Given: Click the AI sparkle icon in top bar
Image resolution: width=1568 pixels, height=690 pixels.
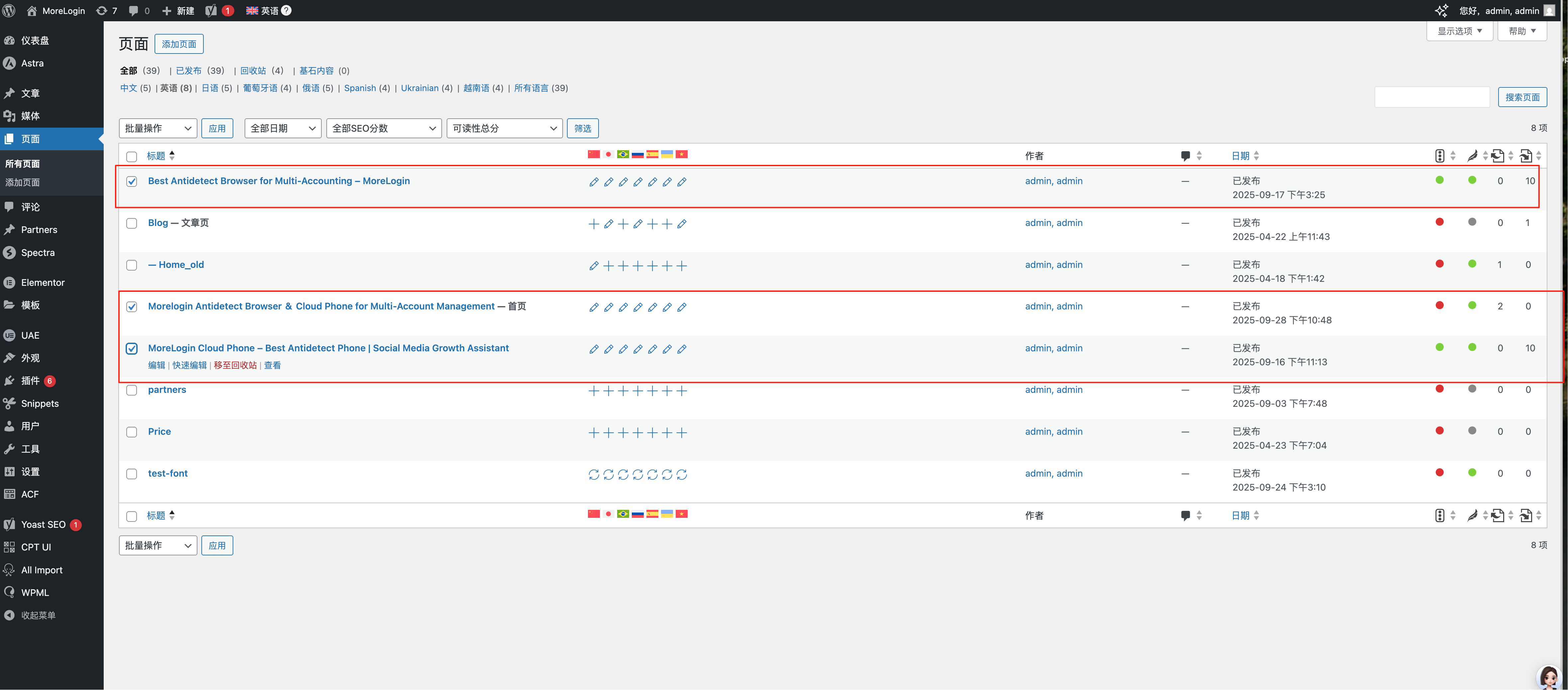Looking at the screenshot, I should [1441, 10].
